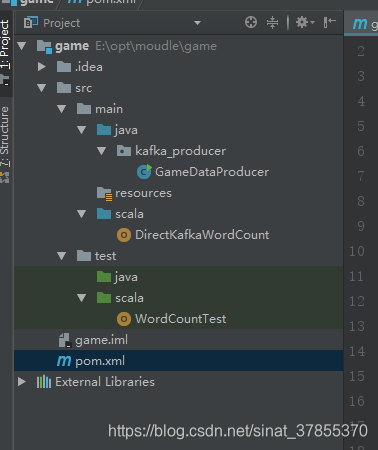This screenshot has width=378, height=450.
Task: Expand the External Libraries node
Action: click(22, 382)
